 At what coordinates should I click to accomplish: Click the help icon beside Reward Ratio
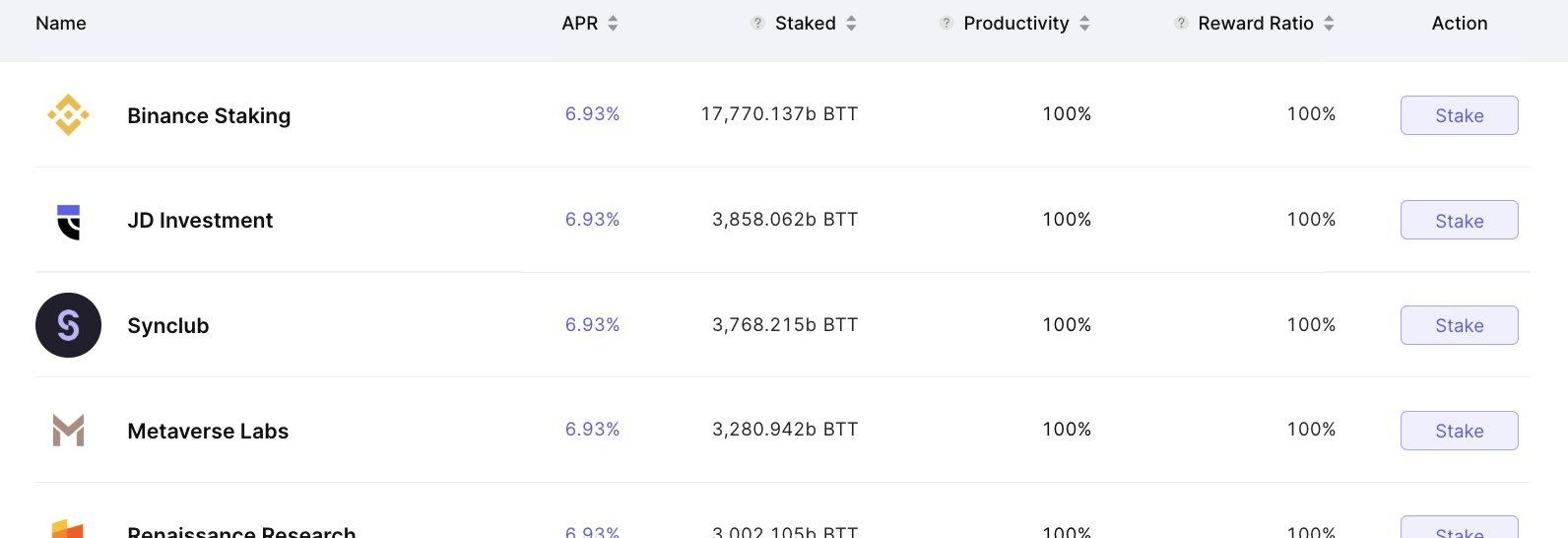click(x=1180, y=23)
